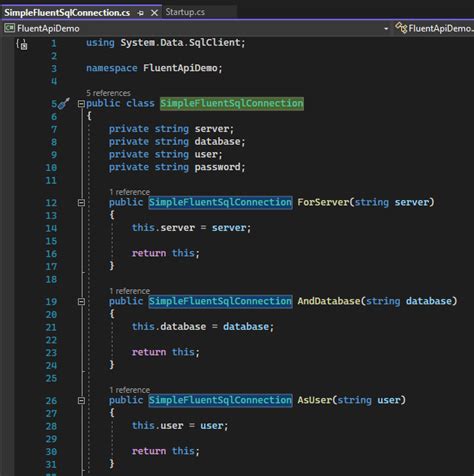Screen dimensions: 474x476
Task: Collapse the ForServer method
Action: pos(81,203)
